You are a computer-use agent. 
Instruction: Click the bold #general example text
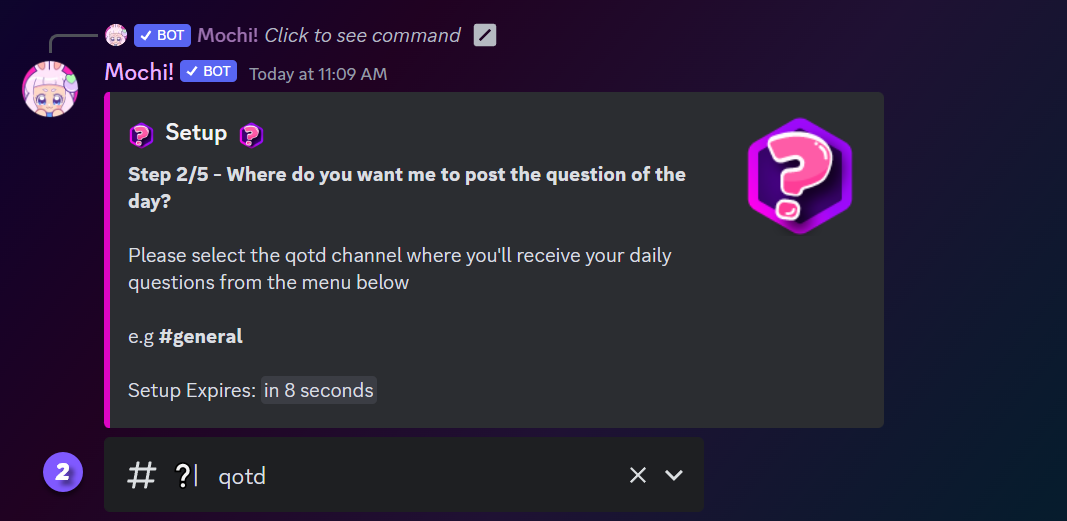[200, 336]
